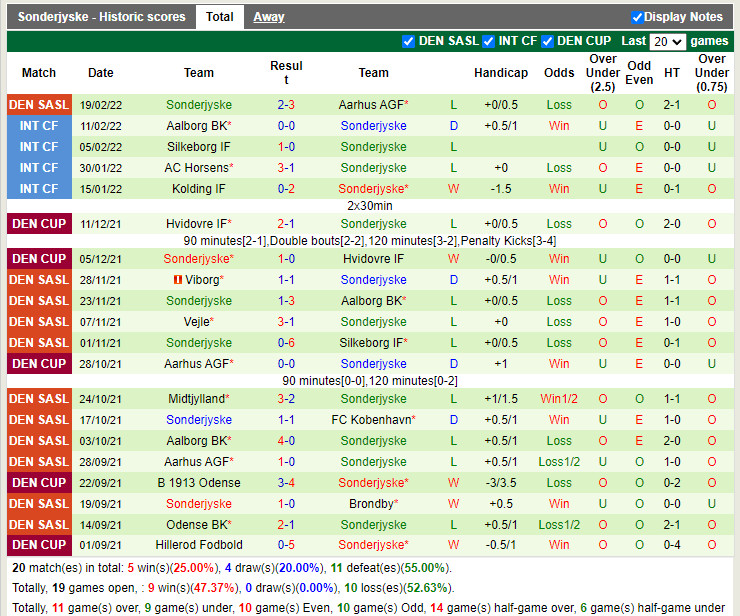The image size is (740, 616).
Task: Open the Last games count dropdown
Action: click(x=667, y=42)
